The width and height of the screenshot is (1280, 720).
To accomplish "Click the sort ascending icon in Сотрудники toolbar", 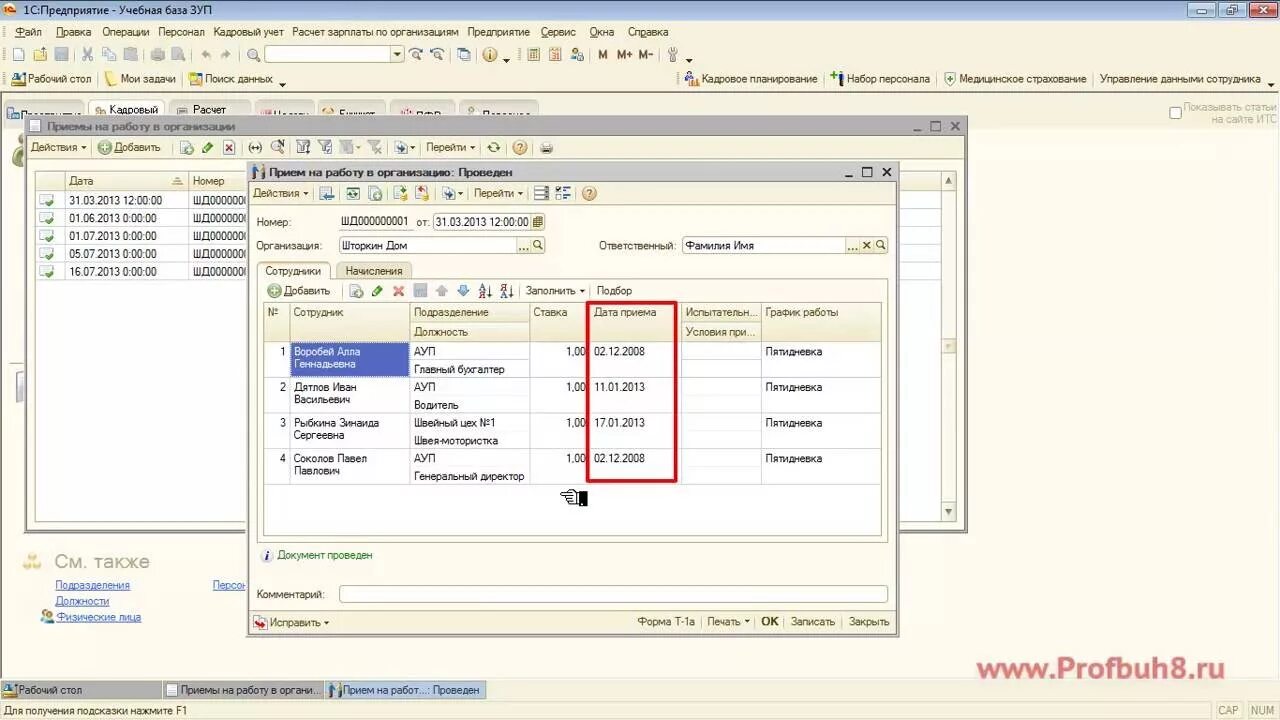I will pyautogui.click(x=485, y=291).
